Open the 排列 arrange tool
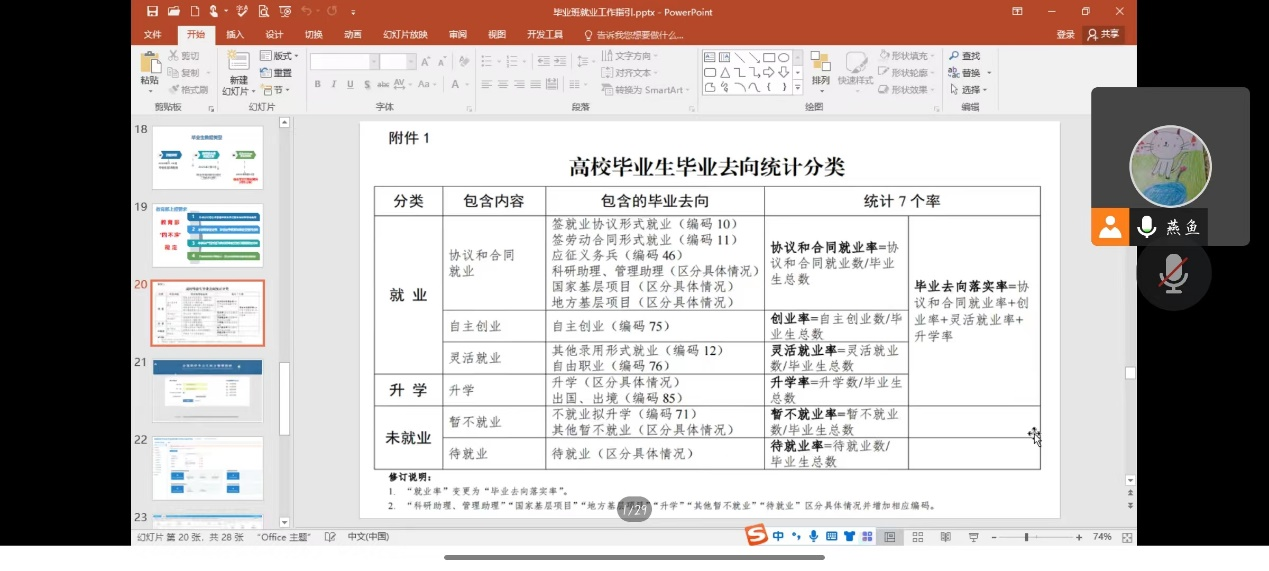Viewport: 1269px width, 571px height. [820, 66]
